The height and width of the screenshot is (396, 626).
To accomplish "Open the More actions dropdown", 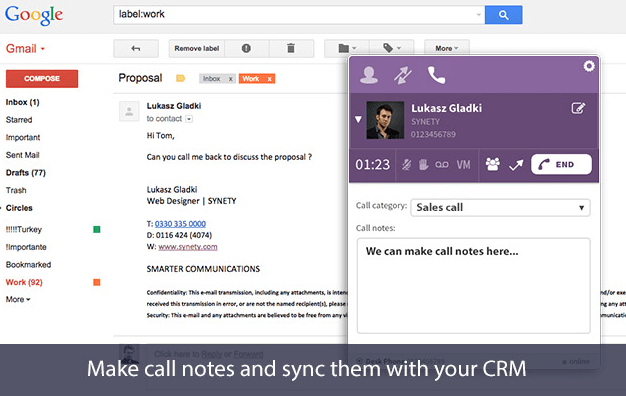I will [x=446, y=48].
